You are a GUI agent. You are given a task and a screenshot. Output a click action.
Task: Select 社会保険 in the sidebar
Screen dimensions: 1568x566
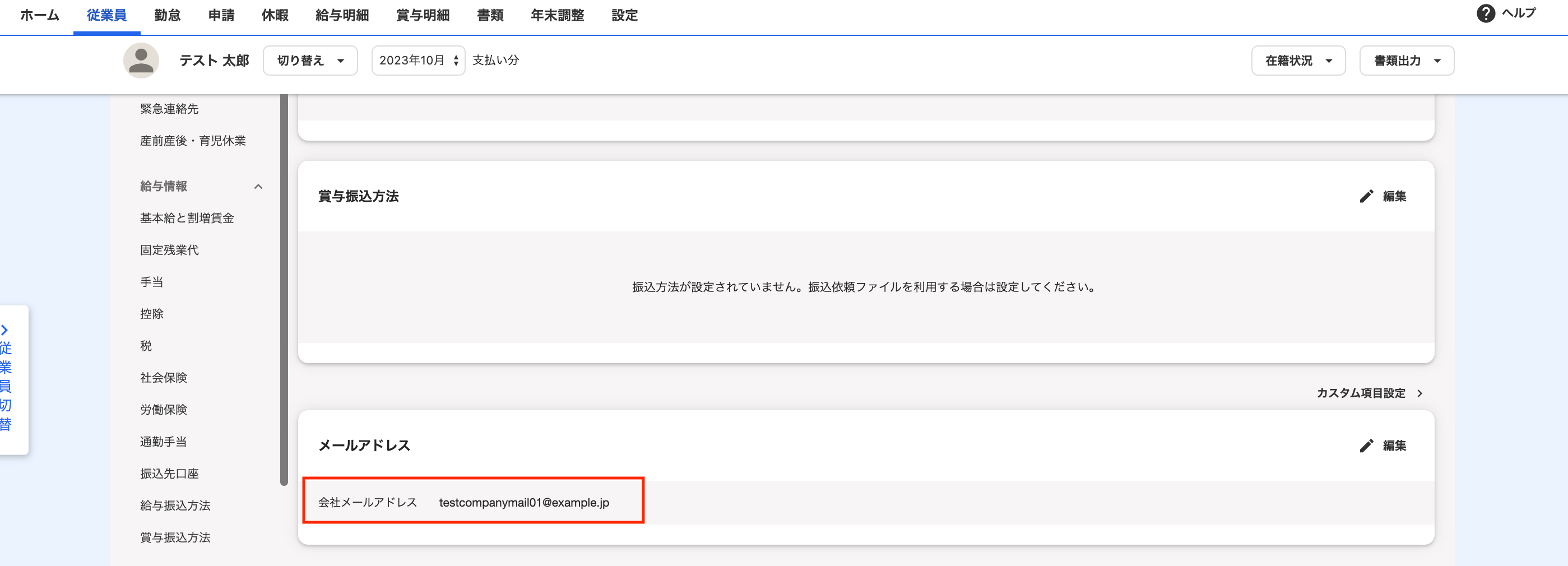tap(163, 377)
